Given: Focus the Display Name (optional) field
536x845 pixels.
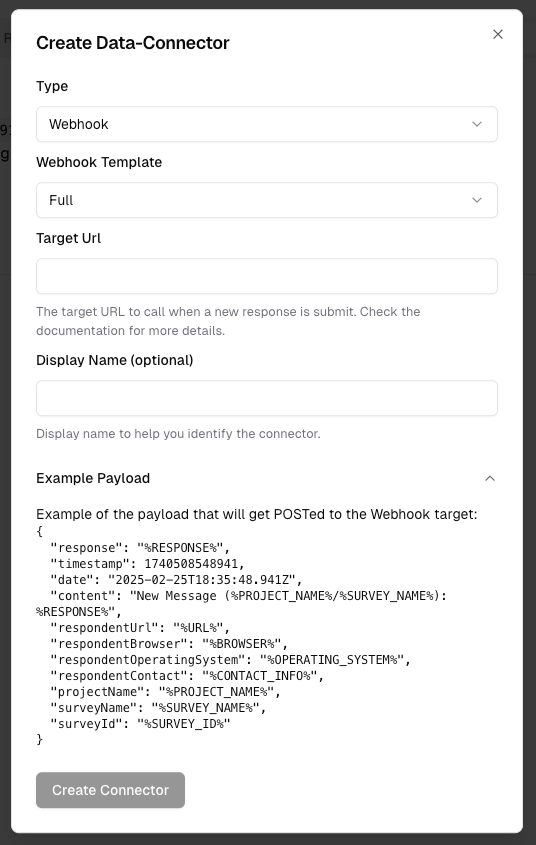Looking at the screenshot, I should pos(267,398).
